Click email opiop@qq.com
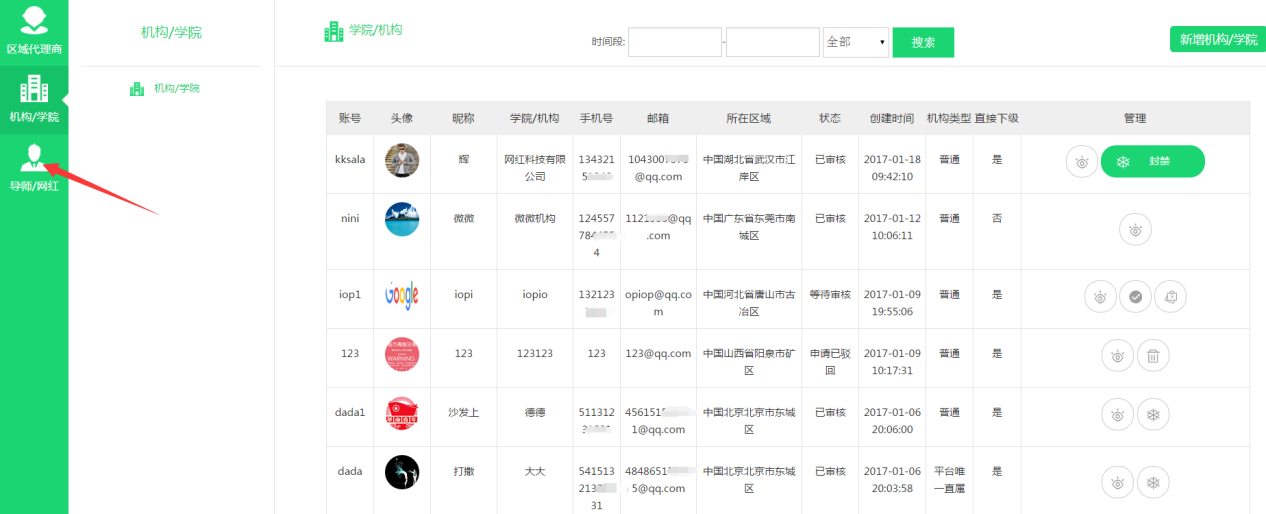Viewport: 1266px width, 514px height. (x=658, y=303)
